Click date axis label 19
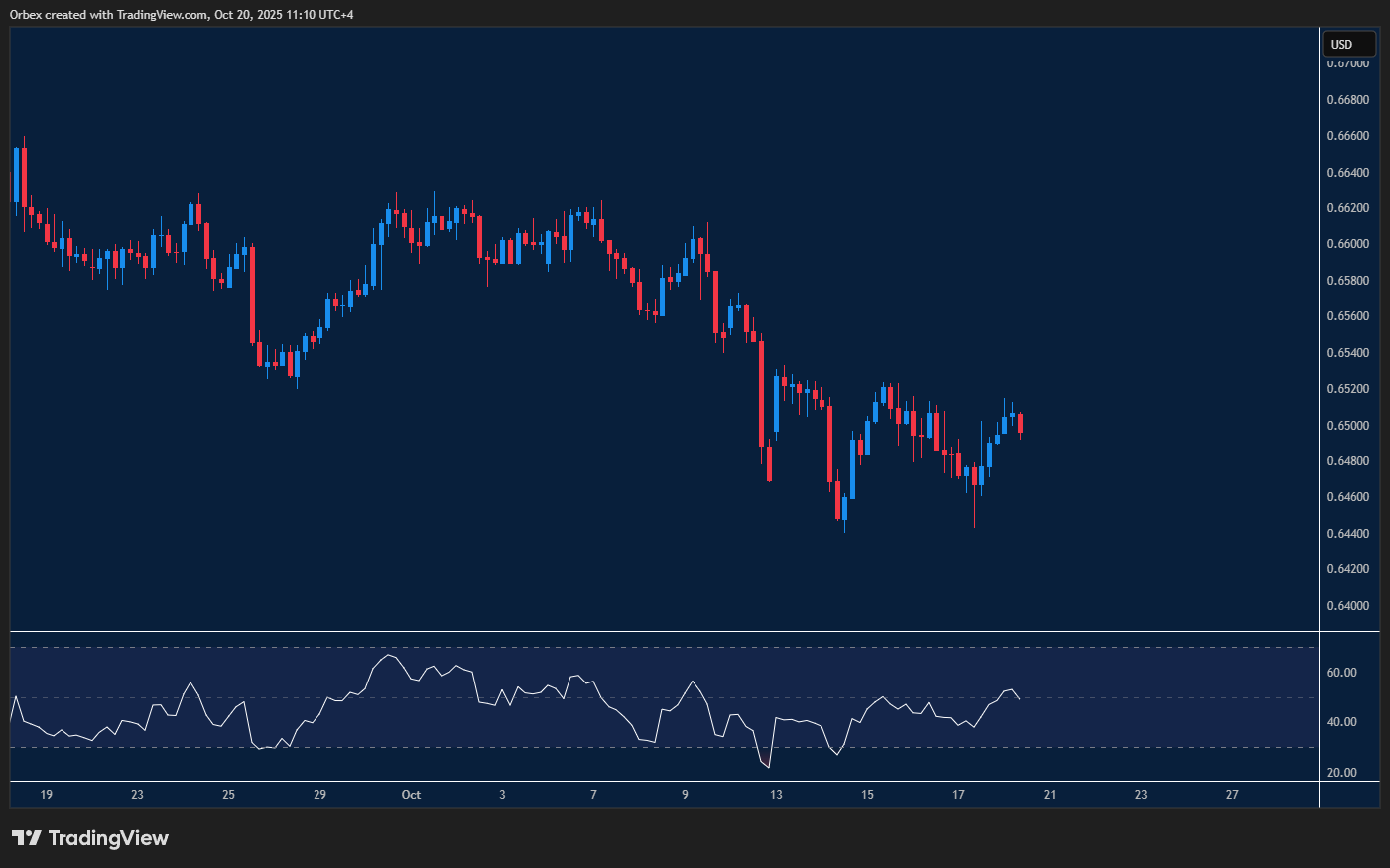 pyautogui.click(x=46, y=795)
